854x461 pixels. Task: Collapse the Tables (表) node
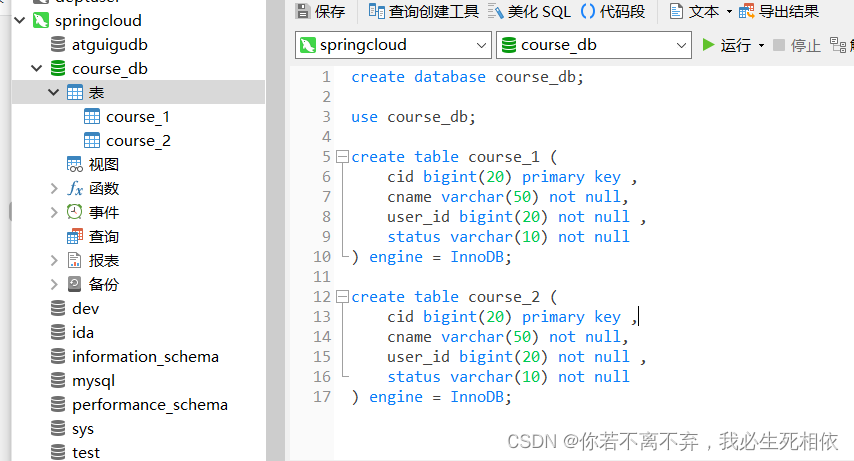click(x=53, y=93)
